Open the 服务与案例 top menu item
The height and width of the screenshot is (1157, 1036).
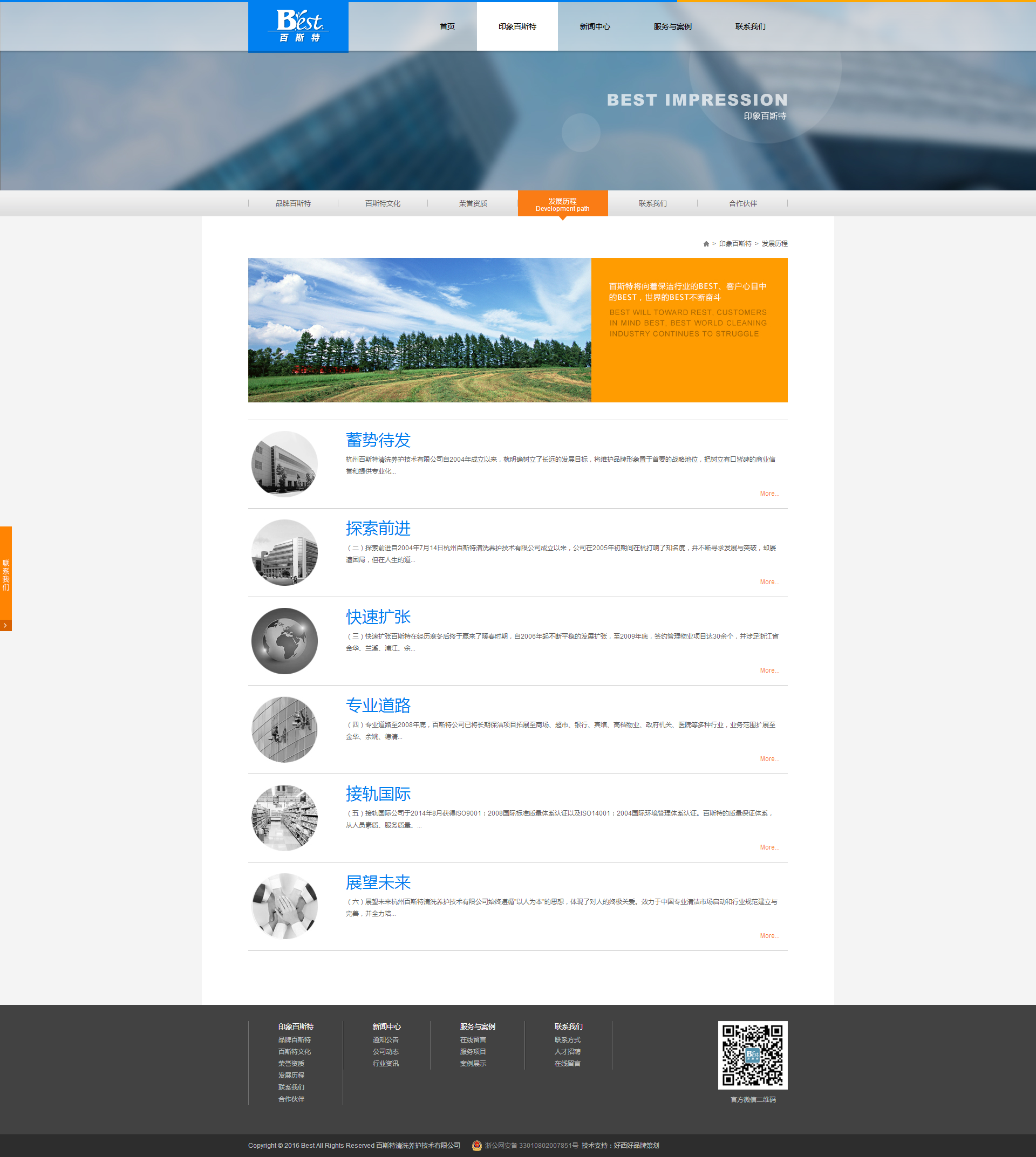click(x=672, y=27)
